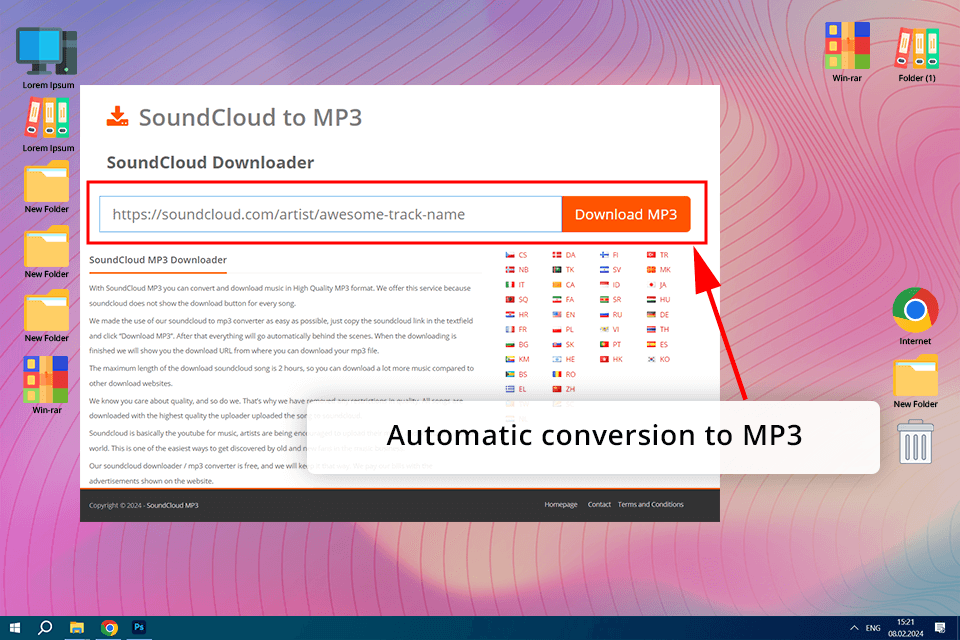960x640 pixels.
Task: Choose the SV language link
Action: (617, 270)
